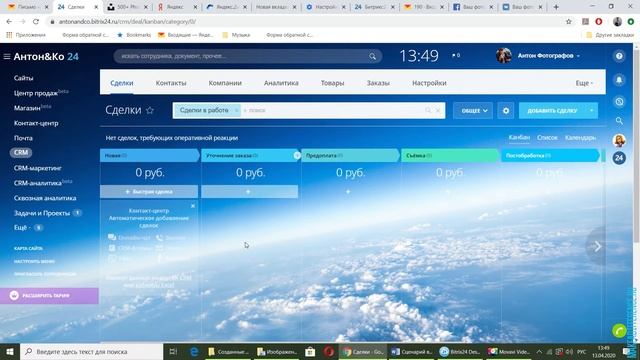640x360 pixels.
Task: Open Windows Start menu
Action: coord(9,351)
